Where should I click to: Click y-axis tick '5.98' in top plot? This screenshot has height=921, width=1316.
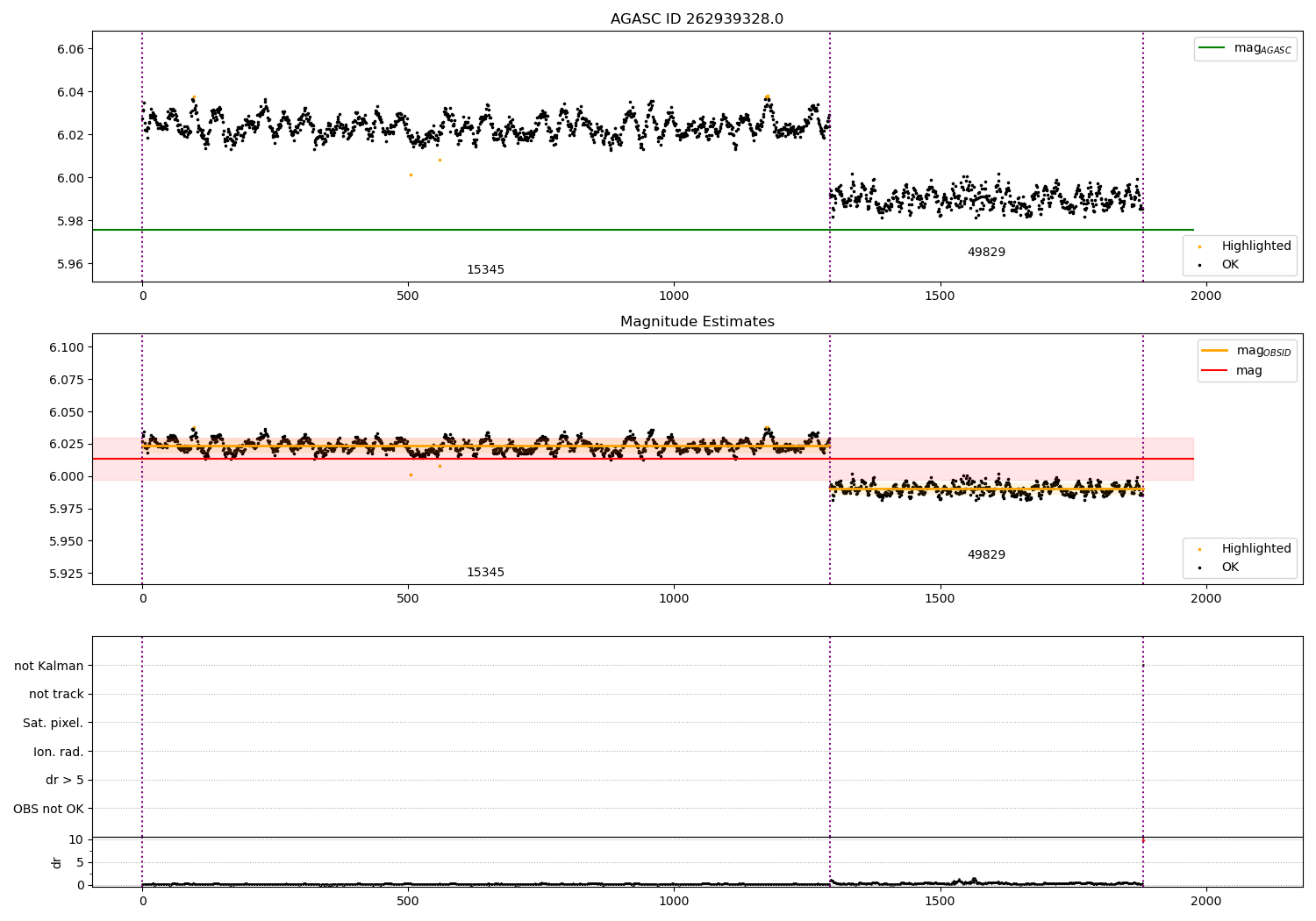(70, 221)
